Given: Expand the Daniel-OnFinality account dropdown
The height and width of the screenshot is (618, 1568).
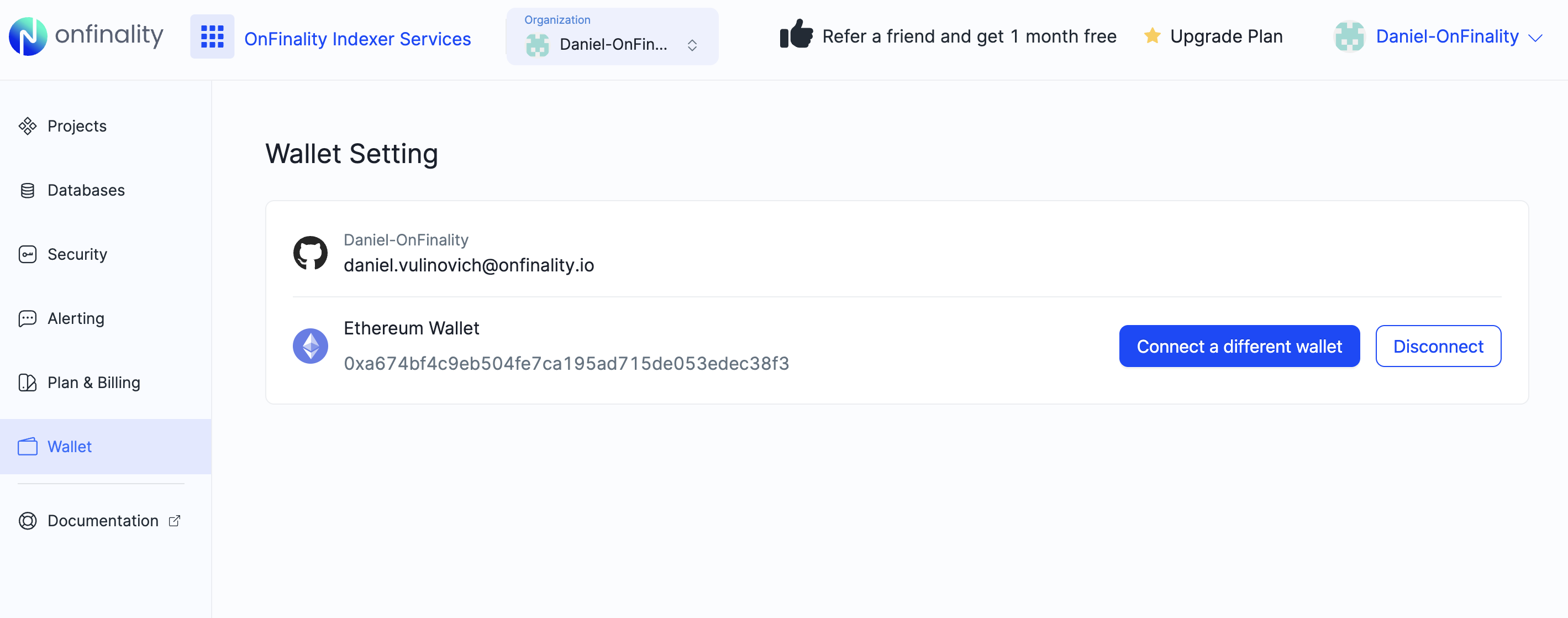Looking at the screenshot, I should (1459, 36).
